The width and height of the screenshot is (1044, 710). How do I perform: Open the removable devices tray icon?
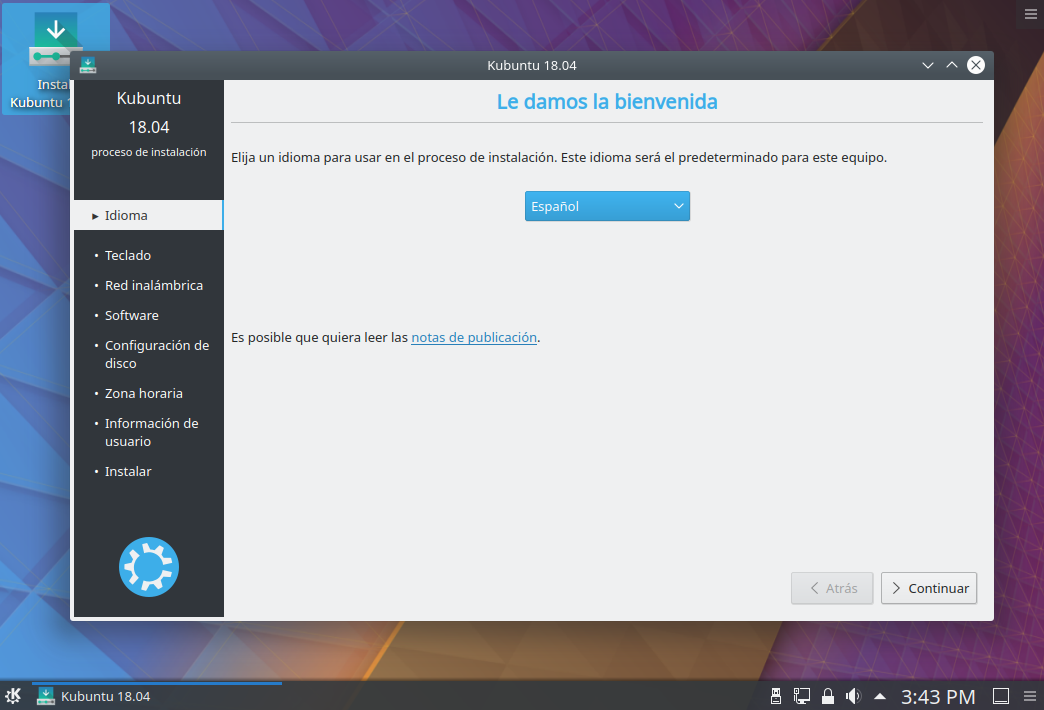[x=776, y=696]
